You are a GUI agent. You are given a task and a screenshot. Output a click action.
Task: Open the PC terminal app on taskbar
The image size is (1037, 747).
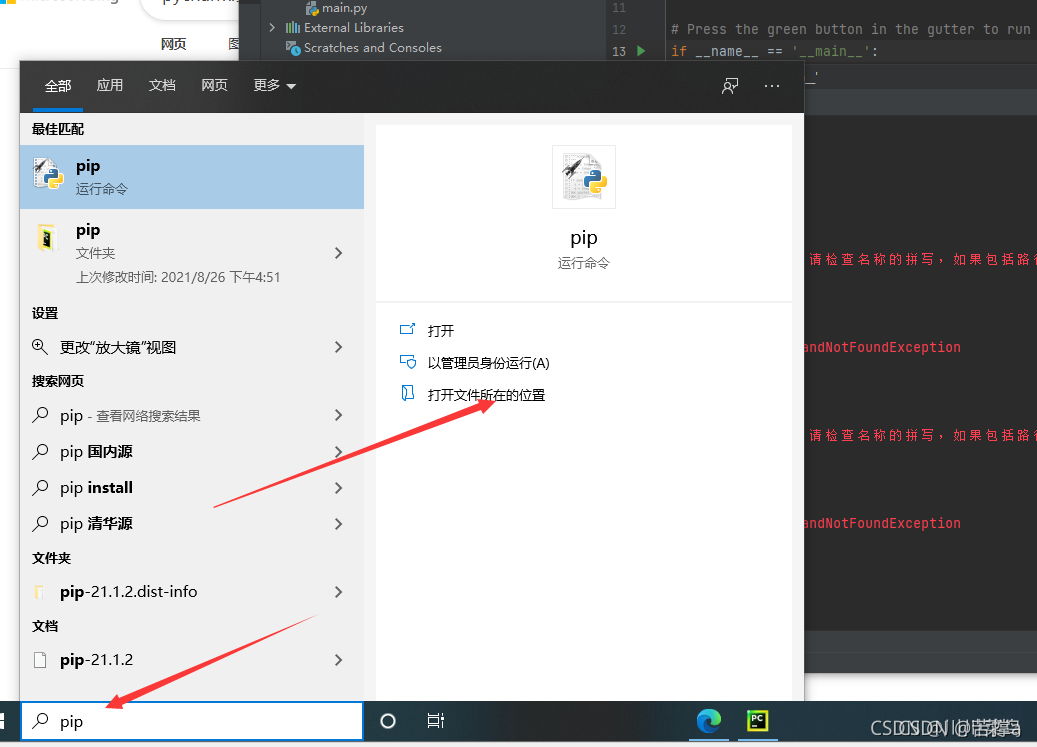tap(757, 720)
